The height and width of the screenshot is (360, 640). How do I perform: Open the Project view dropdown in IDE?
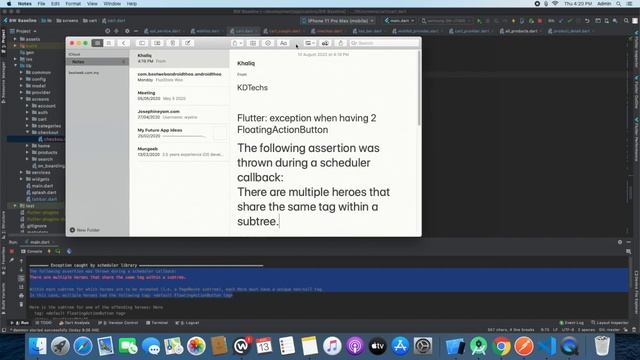point(24,31)
